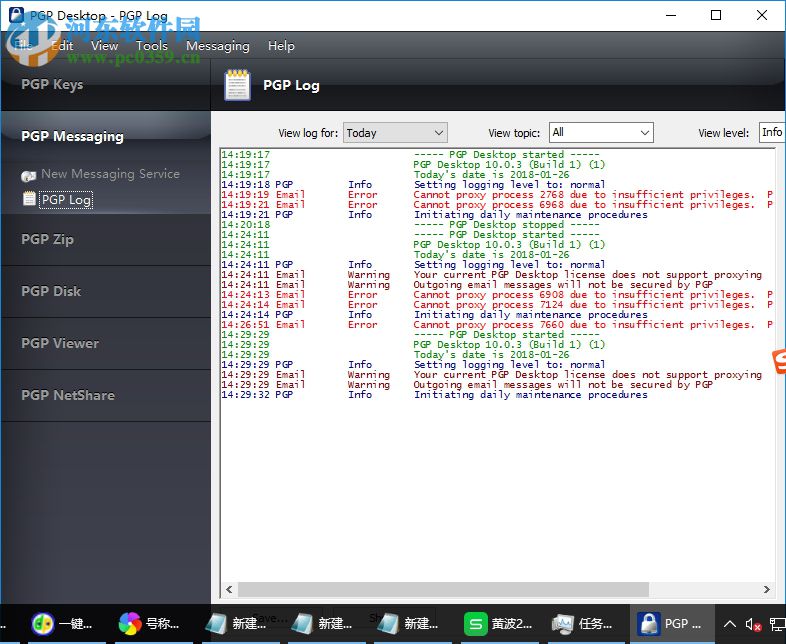Click error line for process 2768
Screen dimensions: 786x644
coord(497,194)
